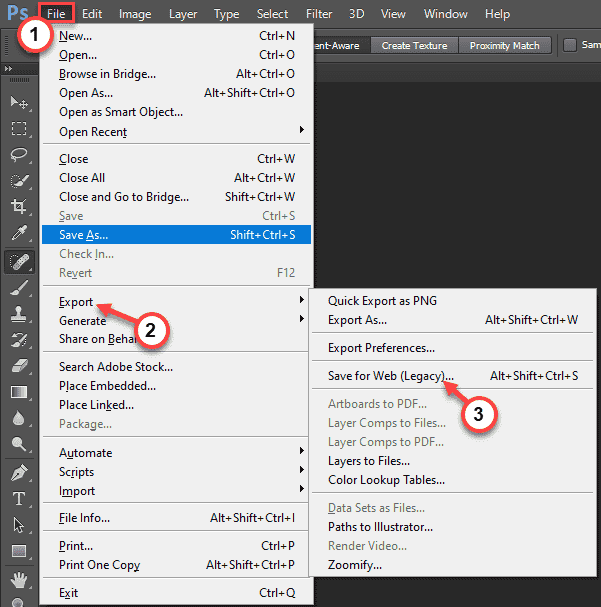601x607 pixels.
Task: Select the Hand tool
Action: click(19, 580)
